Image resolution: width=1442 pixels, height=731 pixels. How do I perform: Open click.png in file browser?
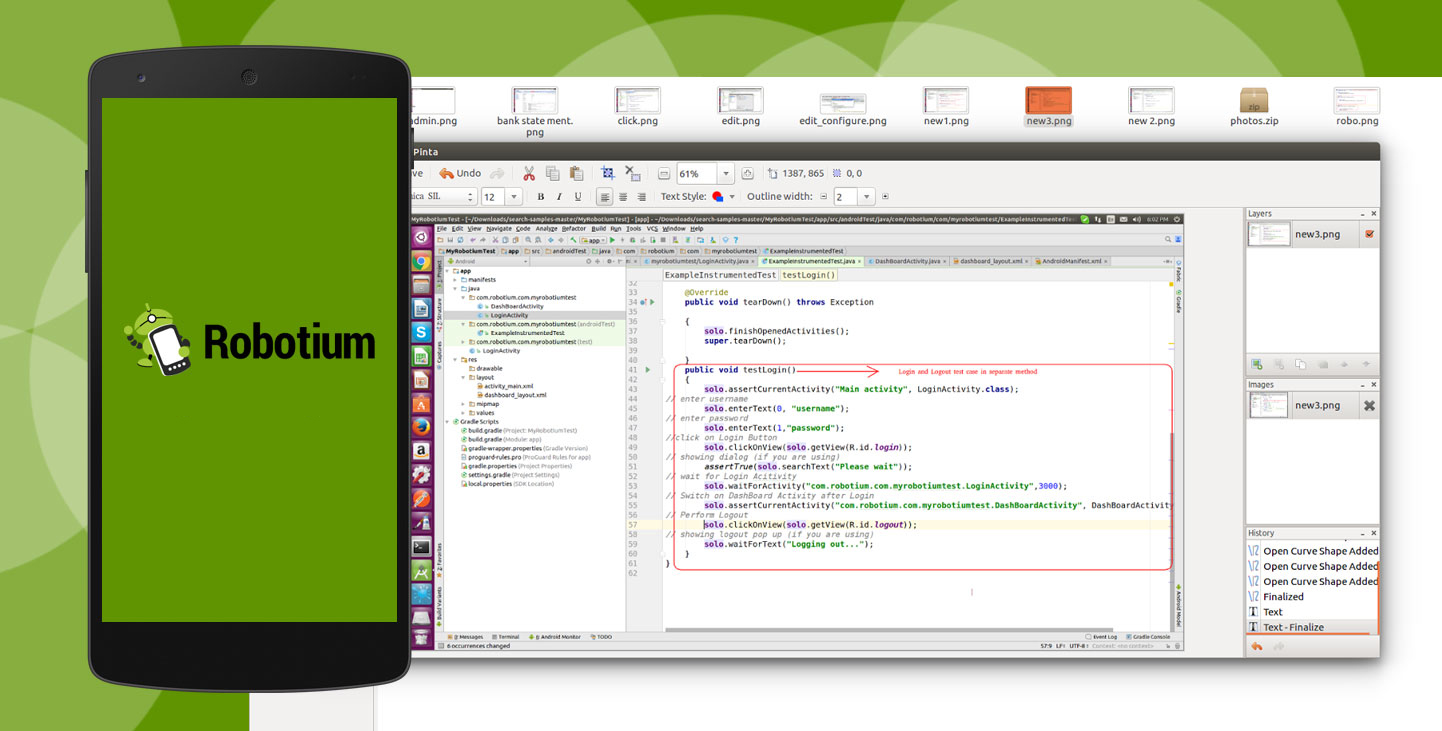click(637, 106)
